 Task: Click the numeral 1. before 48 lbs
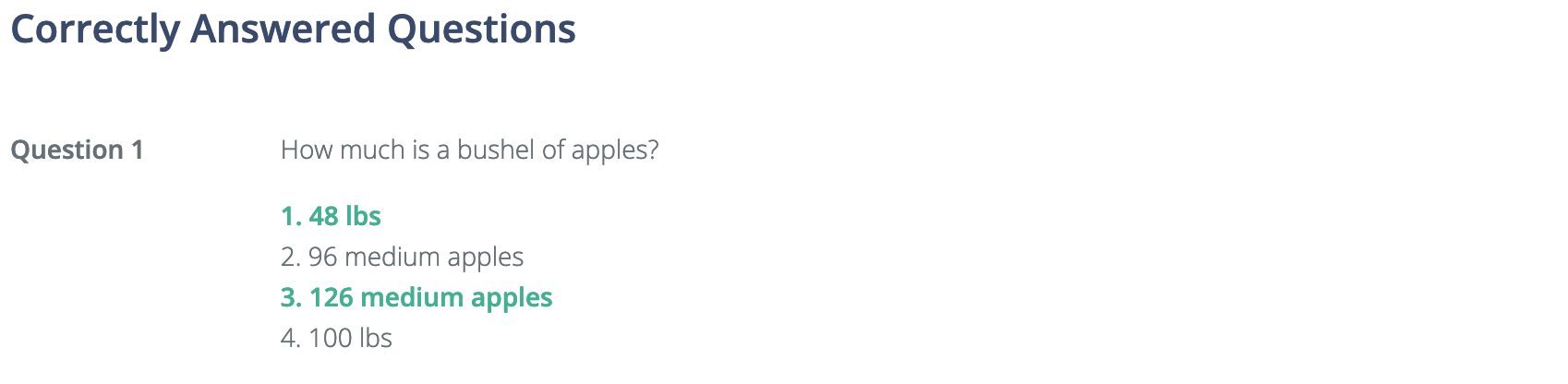[291, 216]
